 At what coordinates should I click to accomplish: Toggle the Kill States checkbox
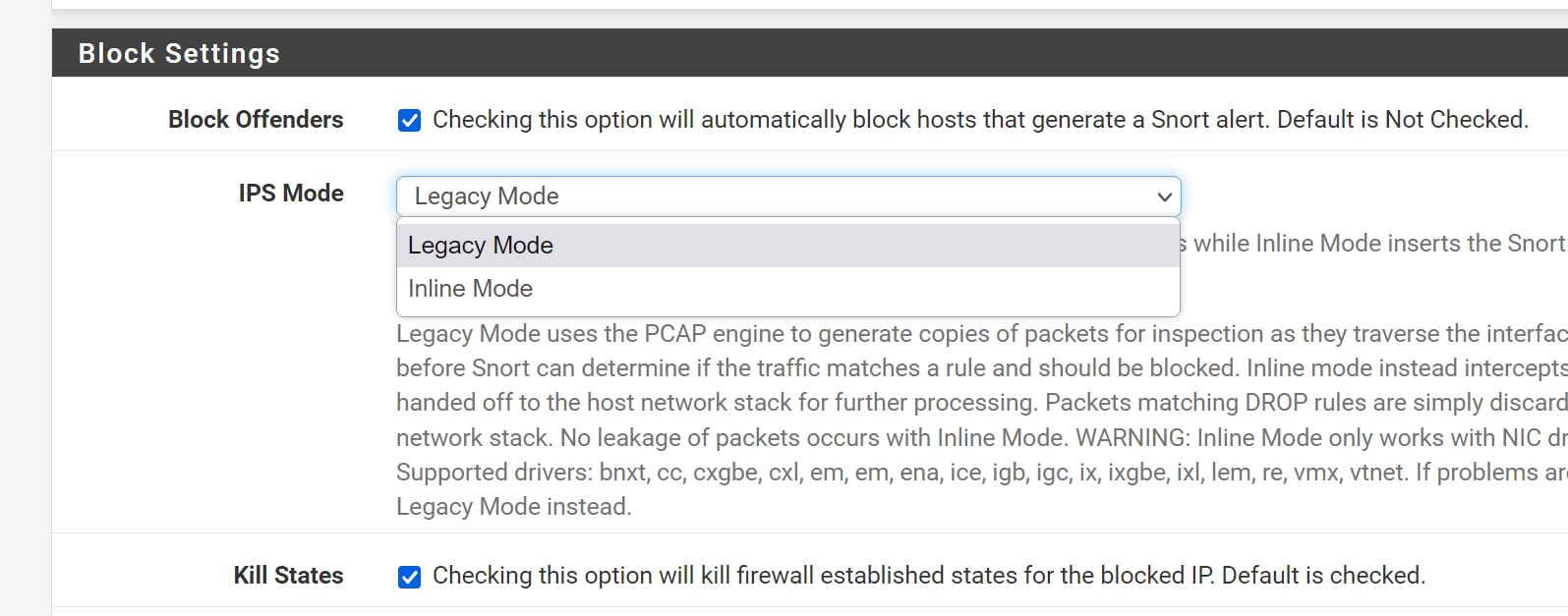[409, 577]
